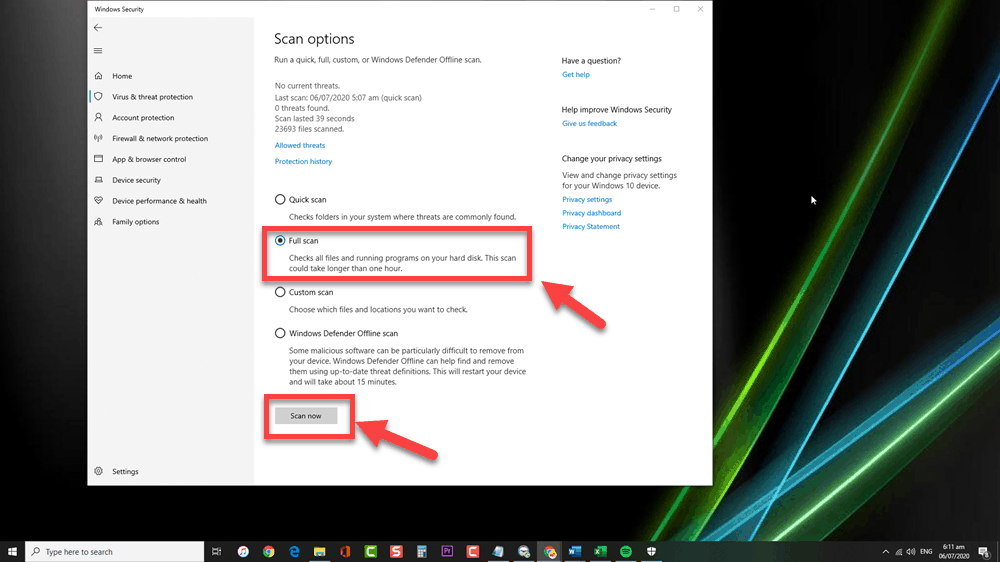
Task: Open the Privacy dashboard link
Action: coord(591,213)
